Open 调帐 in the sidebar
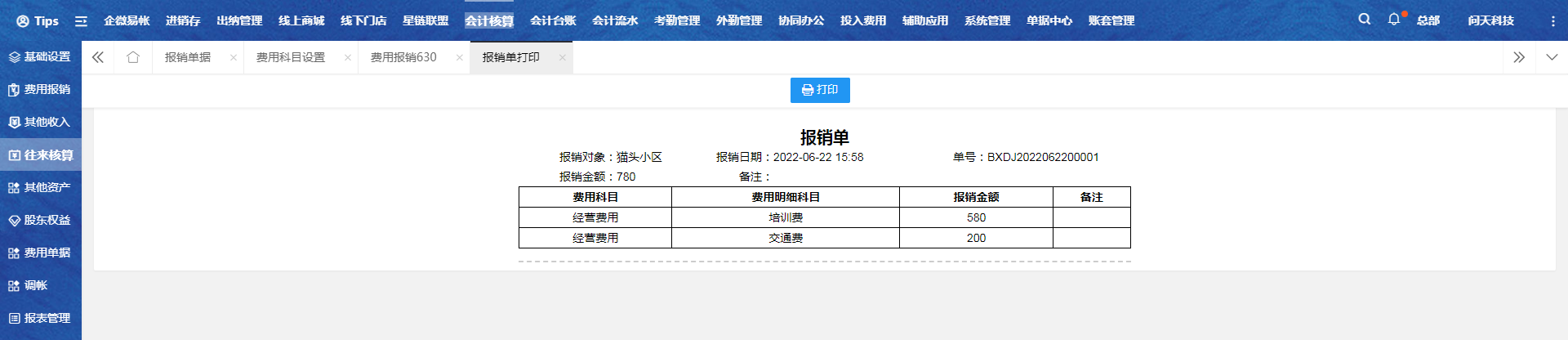The width and height of the screenshot is (1568, 340). (41, 285)
